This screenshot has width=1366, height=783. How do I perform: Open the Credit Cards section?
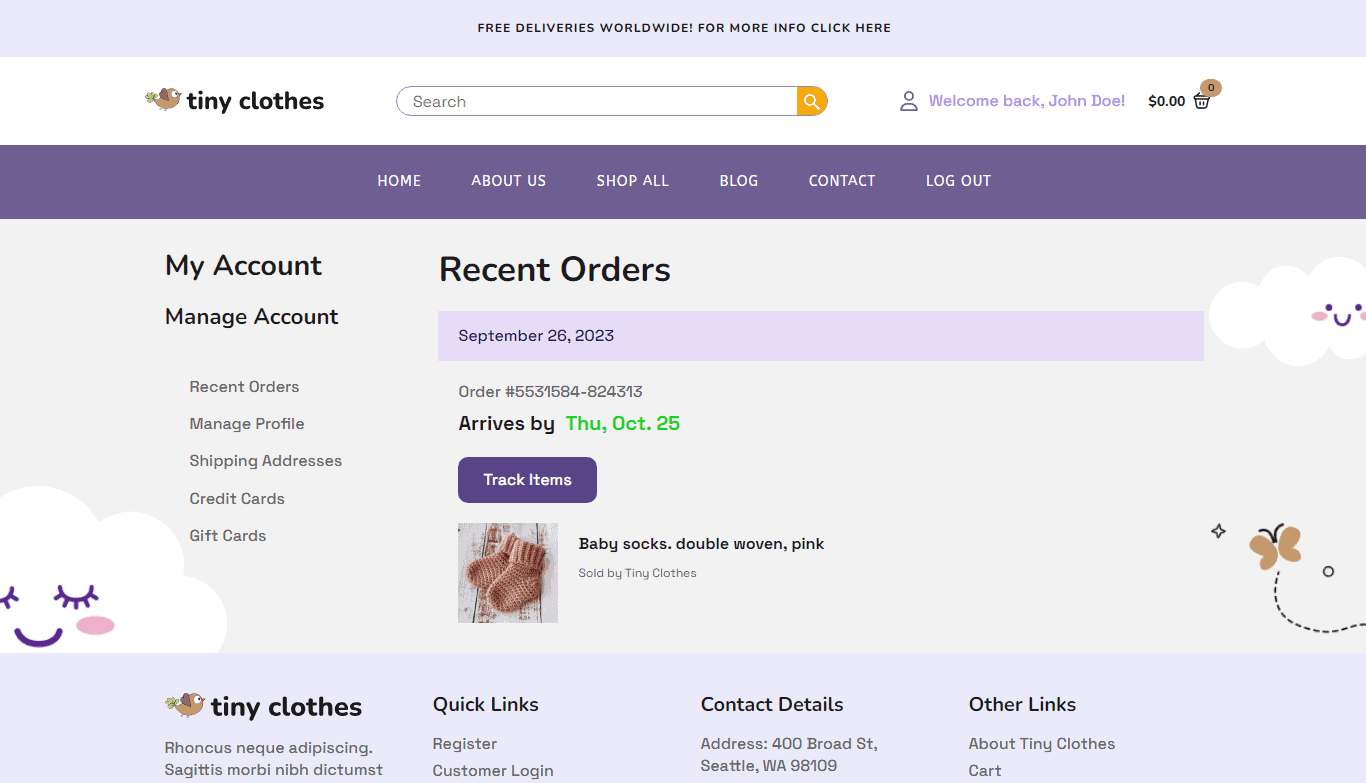pyautogui.click(x=237, y=499)
